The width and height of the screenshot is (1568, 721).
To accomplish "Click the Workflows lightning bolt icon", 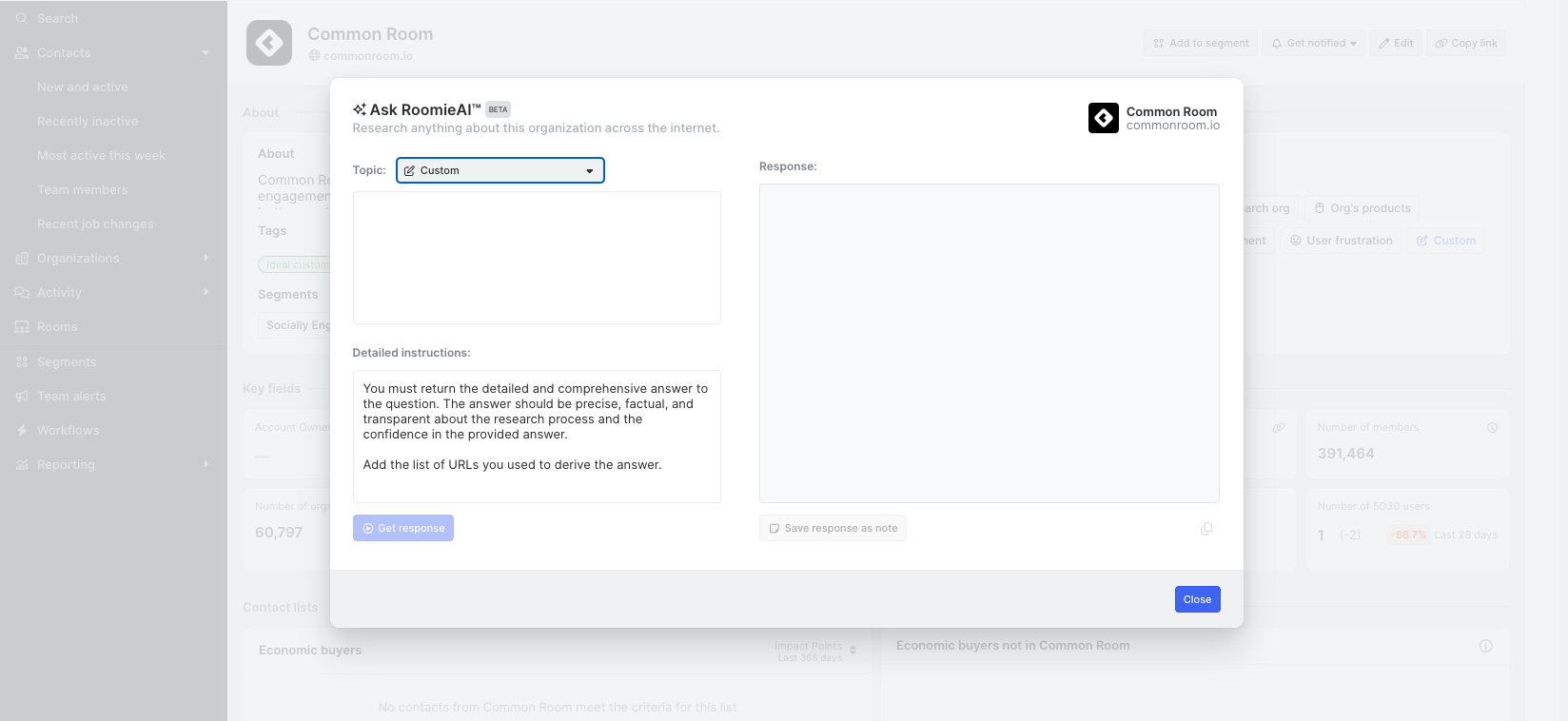I will [22, 431].
